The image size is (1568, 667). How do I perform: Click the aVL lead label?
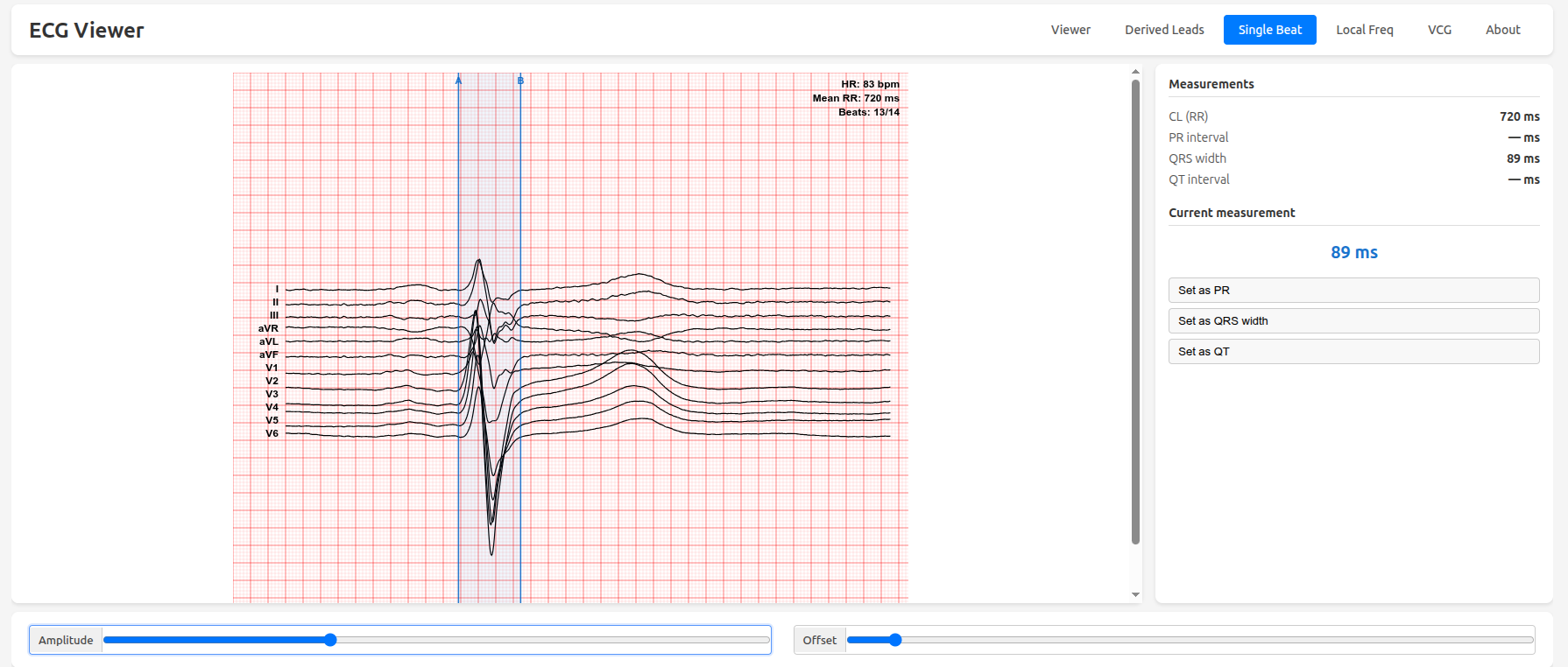pos(268,341)
